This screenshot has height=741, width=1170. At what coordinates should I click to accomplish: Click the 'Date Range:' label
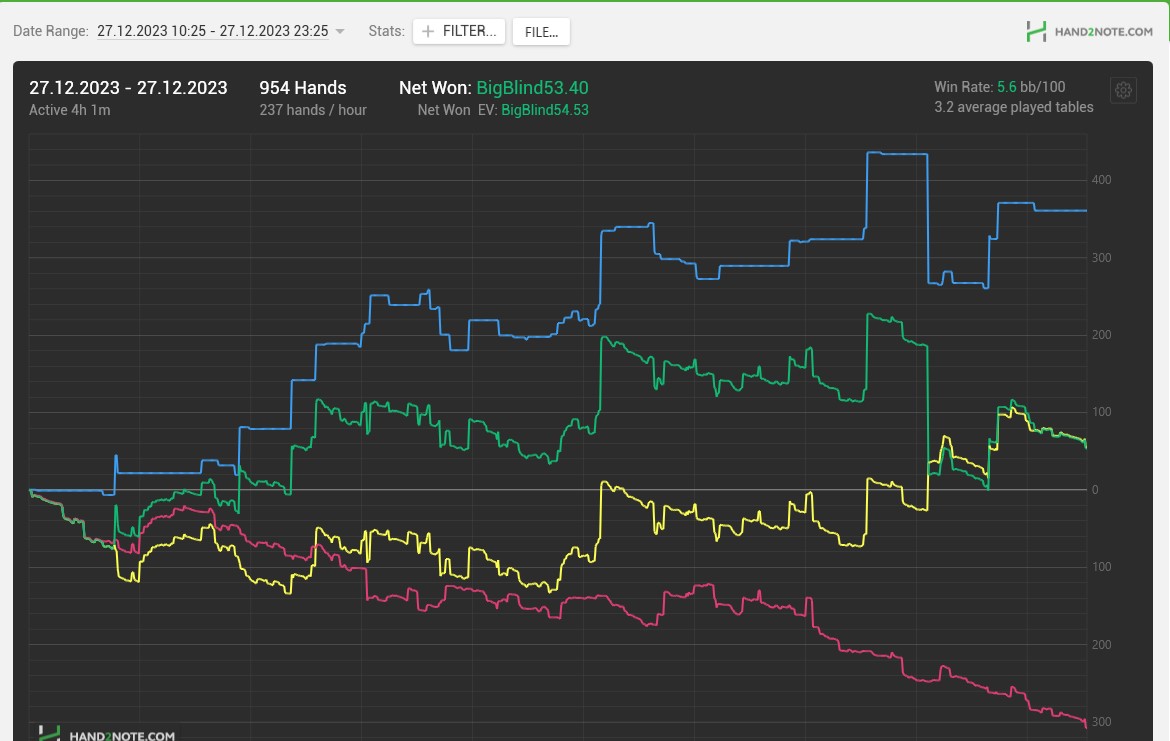coord(51,31)
